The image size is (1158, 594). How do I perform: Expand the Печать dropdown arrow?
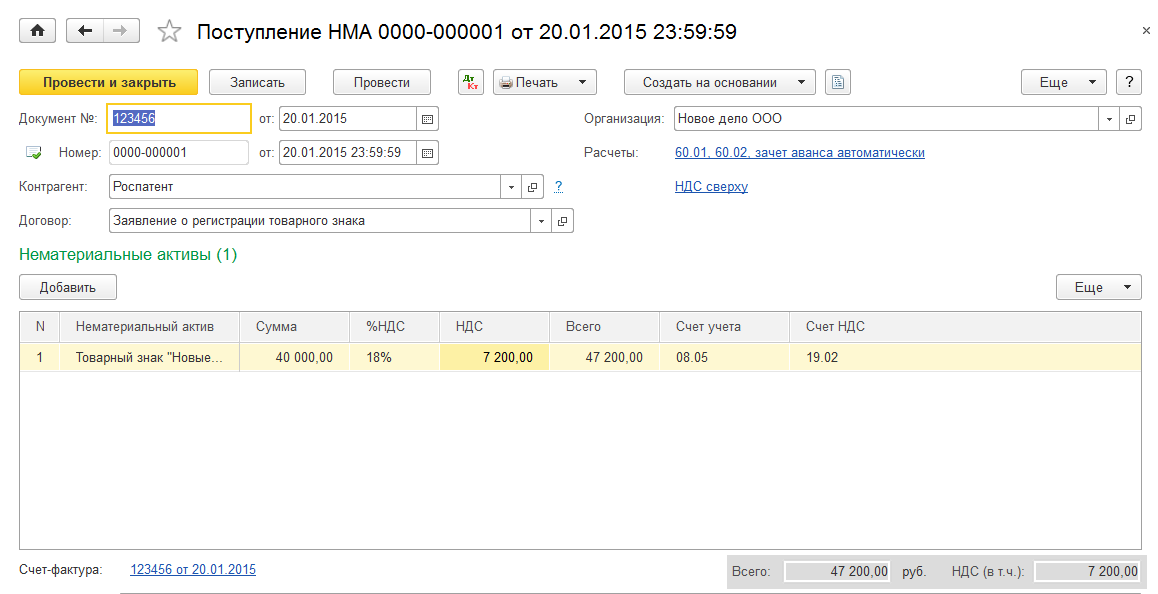[x=582, y=82]
